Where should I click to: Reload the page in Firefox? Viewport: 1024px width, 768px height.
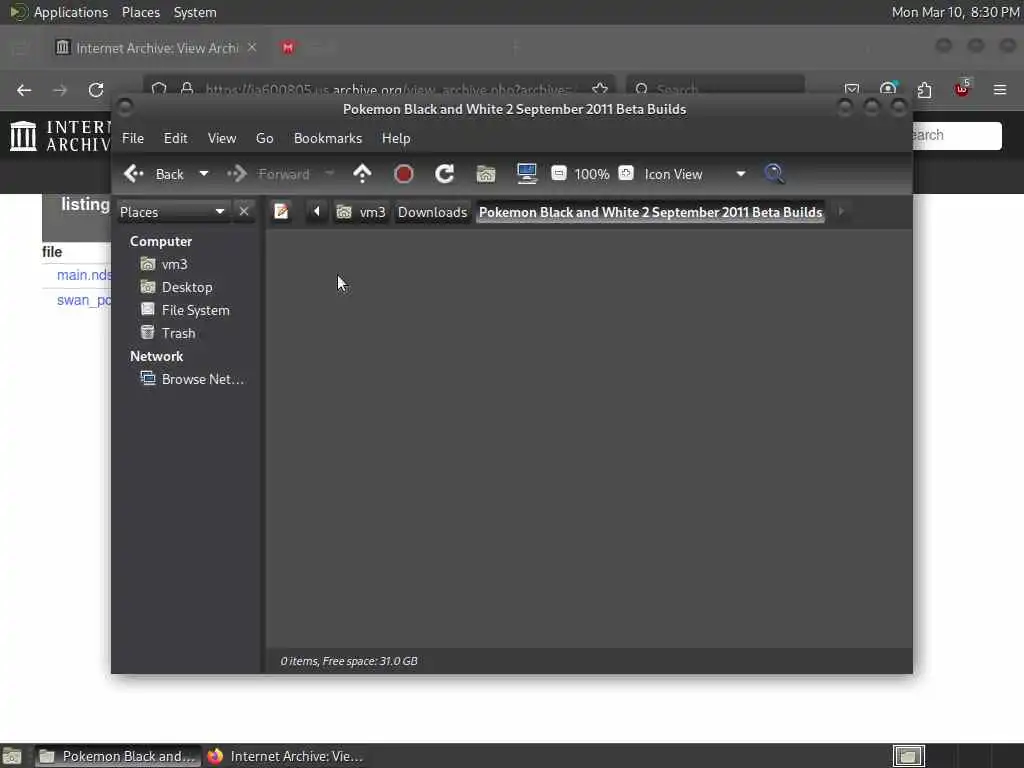[96, 90]
